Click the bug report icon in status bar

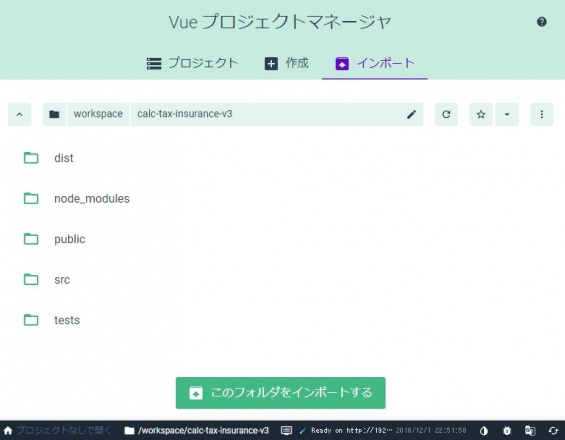[507, 430]
